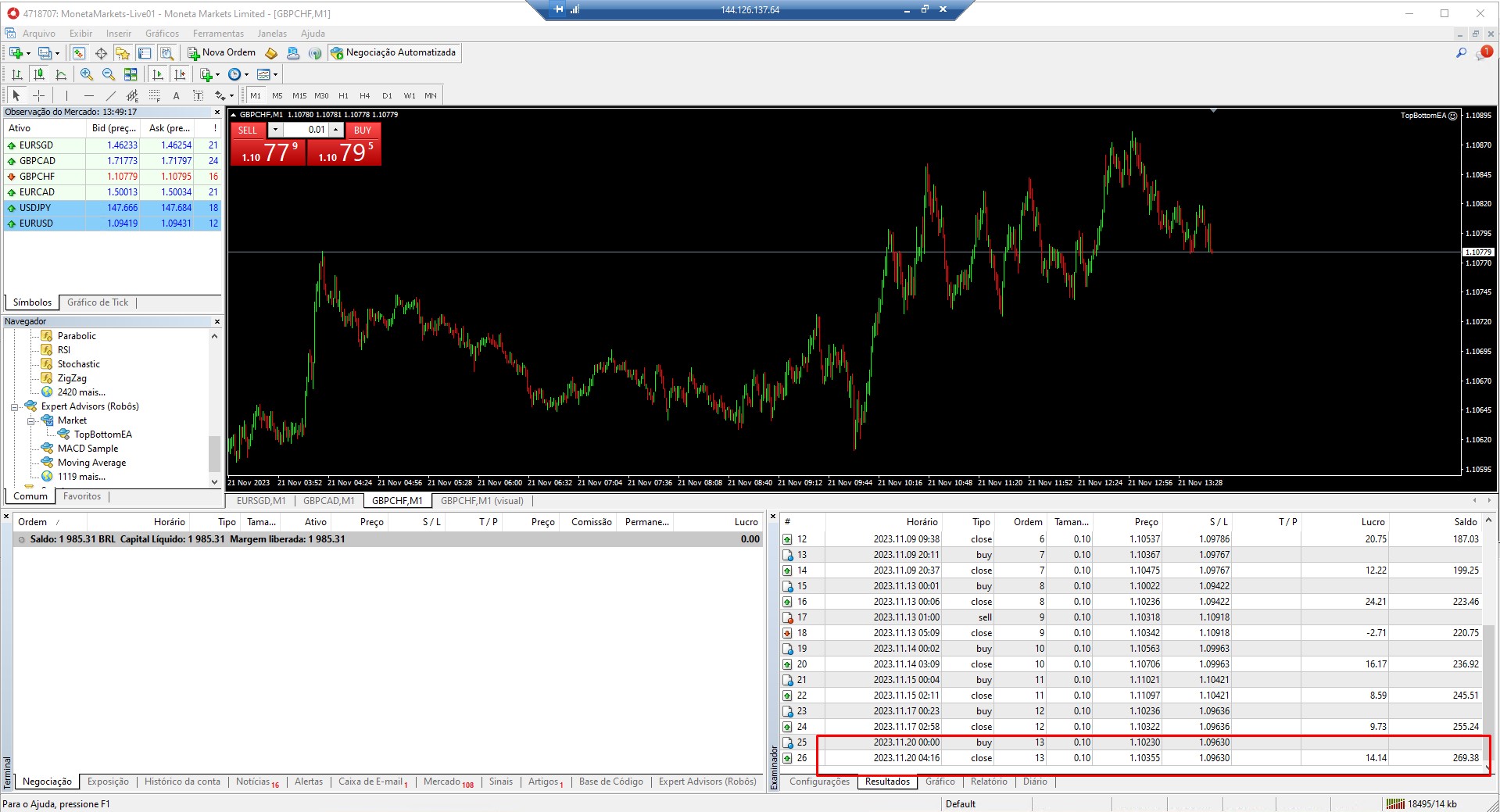Open the new chart dropdown arrow
This screenshot has width=1500, height=812.
[x=28, y=54]
